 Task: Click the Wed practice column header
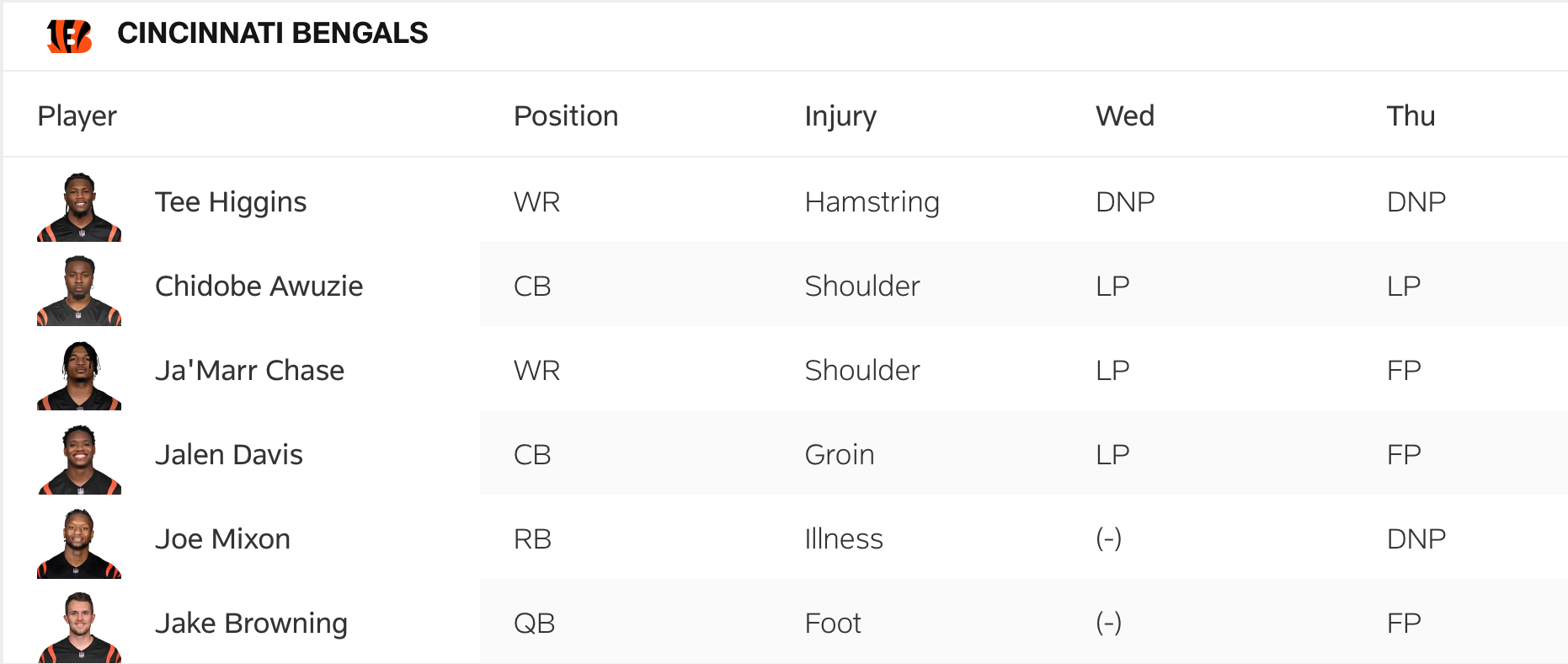click(x=1124, y=116)
